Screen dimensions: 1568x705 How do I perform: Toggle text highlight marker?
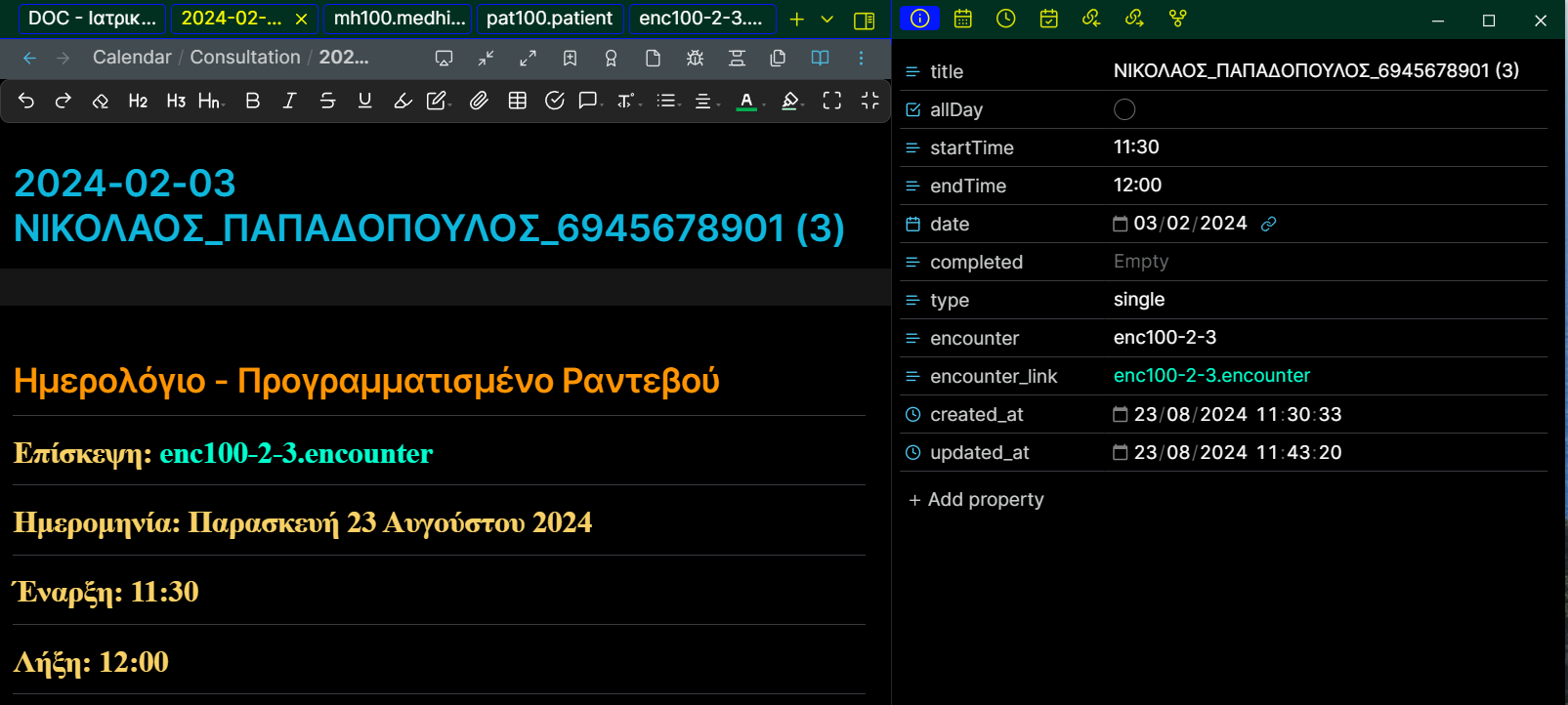403,101
